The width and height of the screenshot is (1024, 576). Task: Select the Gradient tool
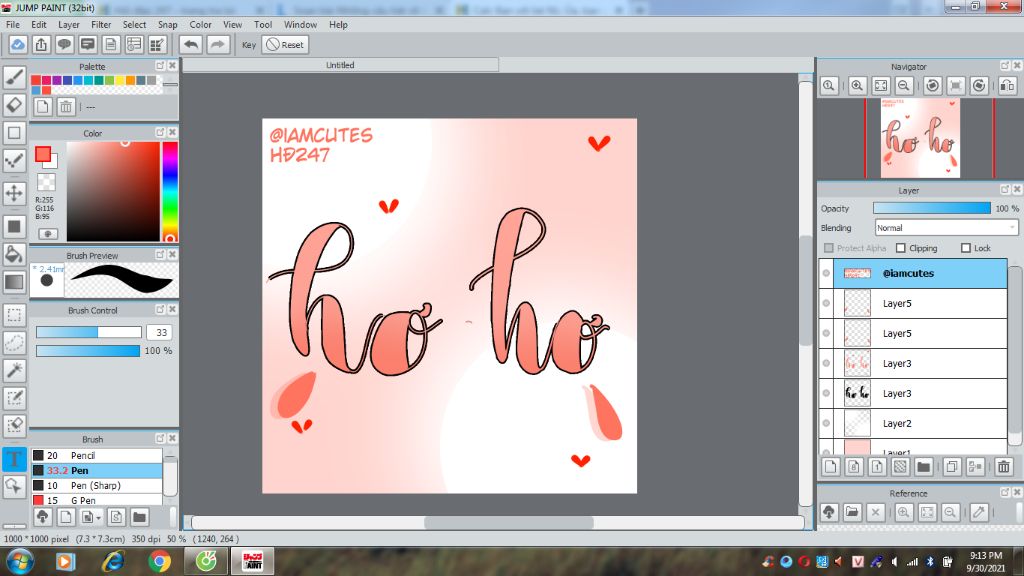14,282
